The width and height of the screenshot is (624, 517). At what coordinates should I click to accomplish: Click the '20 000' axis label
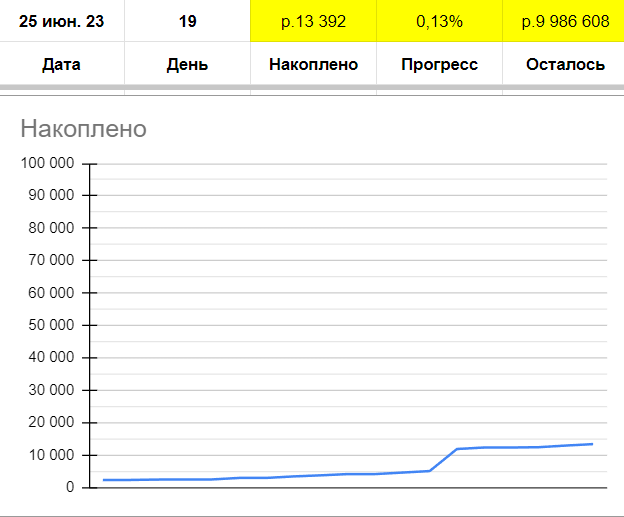click(51, 422)
